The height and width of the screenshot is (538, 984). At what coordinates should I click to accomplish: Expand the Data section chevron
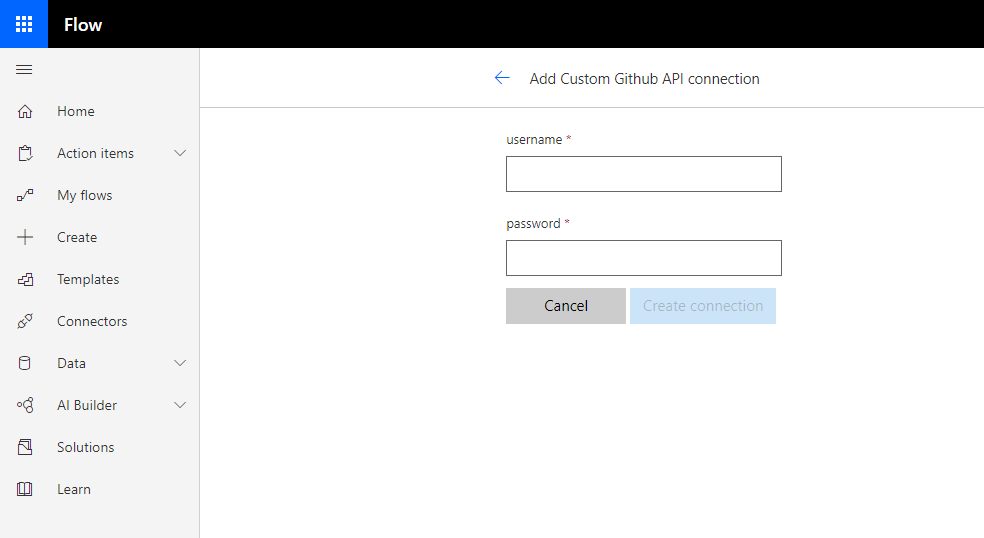(x=180, y=363)
